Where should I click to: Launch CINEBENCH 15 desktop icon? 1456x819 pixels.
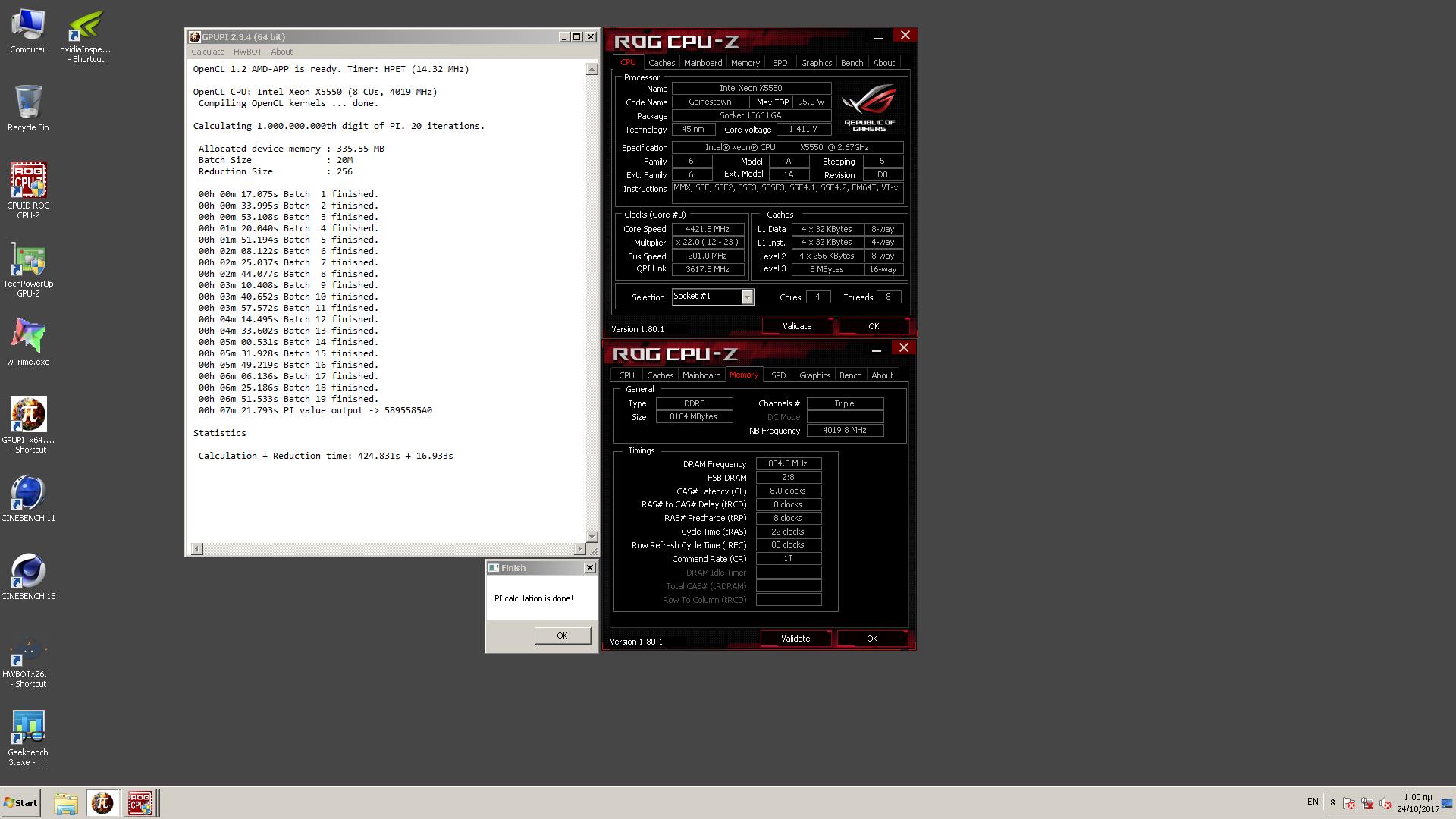click(28, 577)
